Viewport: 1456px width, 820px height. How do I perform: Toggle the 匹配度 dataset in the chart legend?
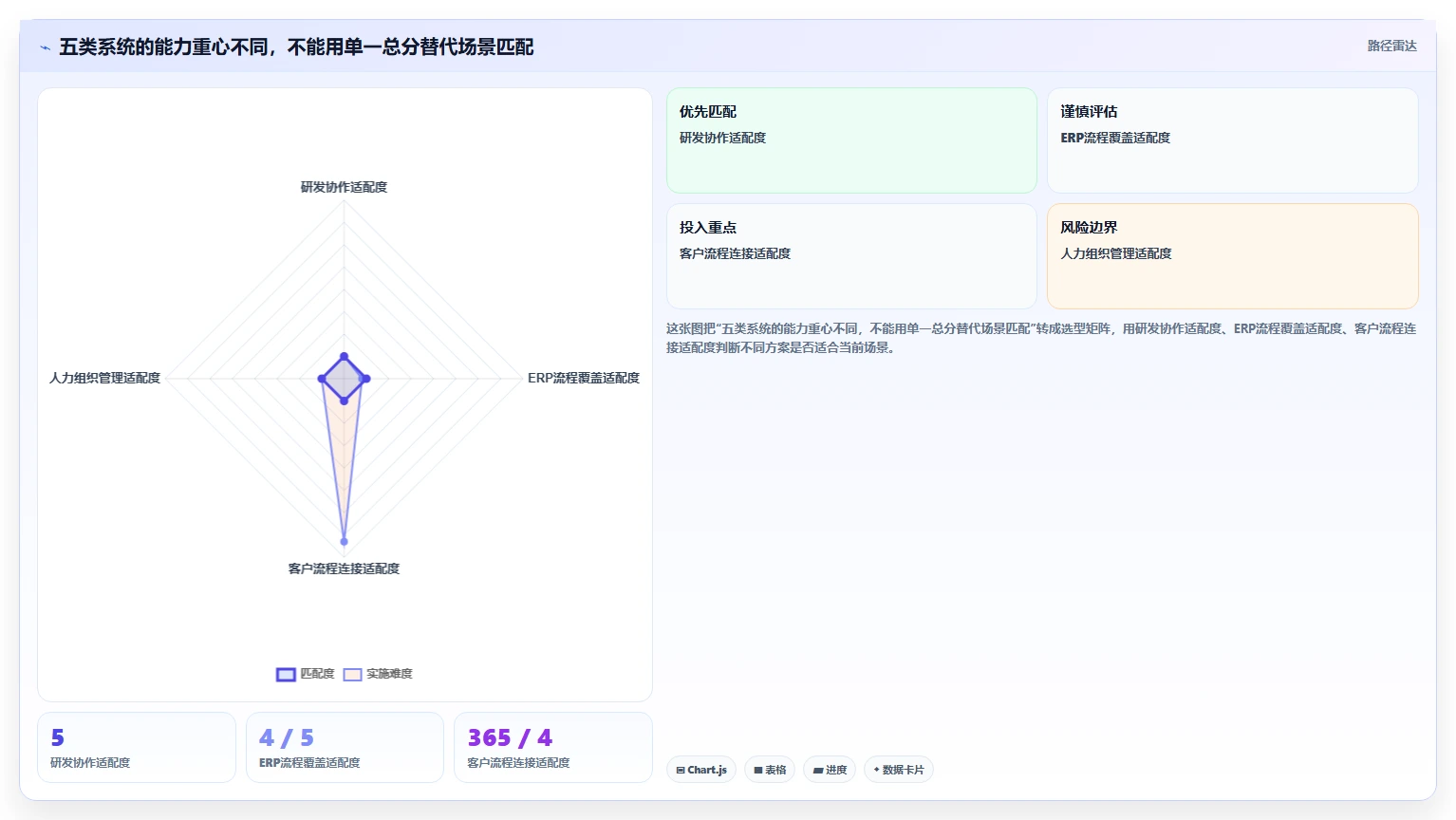pos(306,674)
